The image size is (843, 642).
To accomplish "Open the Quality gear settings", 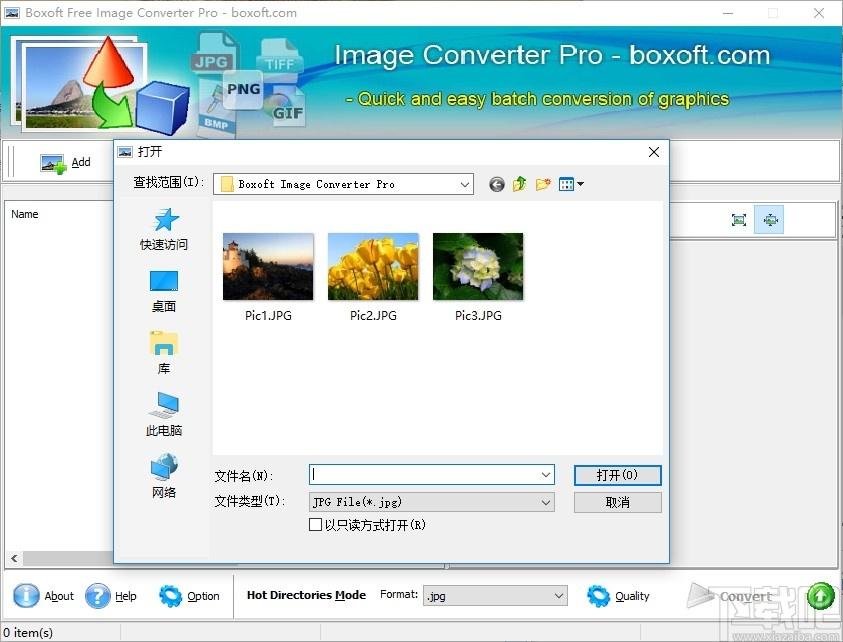I will pos(598,596).
